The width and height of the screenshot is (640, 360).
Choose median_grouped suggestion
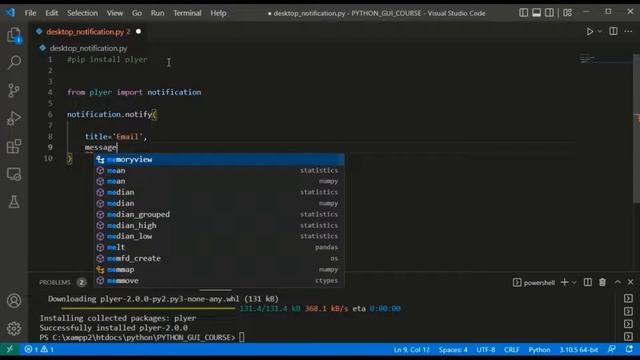(x=220, y=214)
